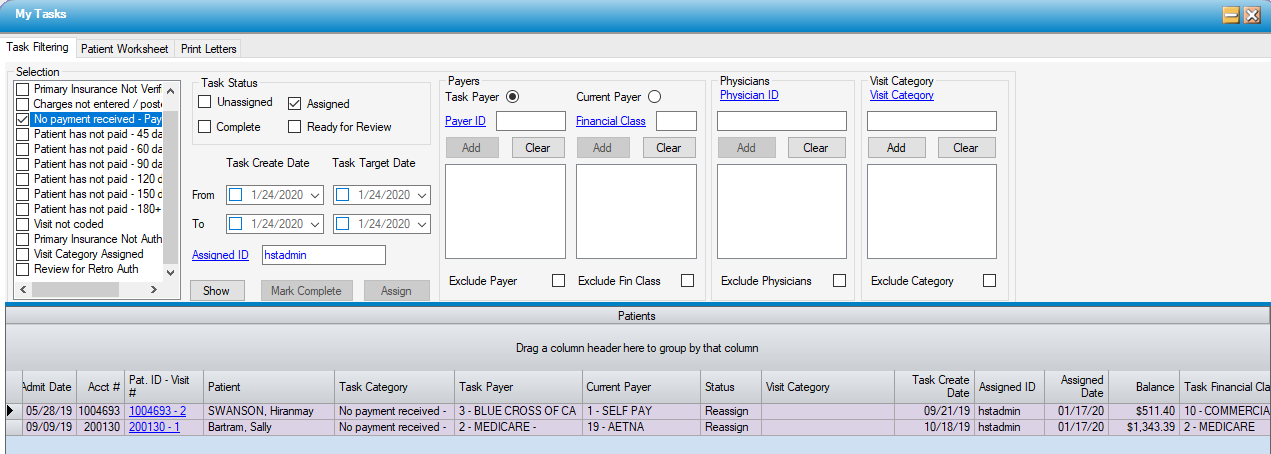Select the Current Payer radio button
The image size is (1271, 454).
pos(654,97)
